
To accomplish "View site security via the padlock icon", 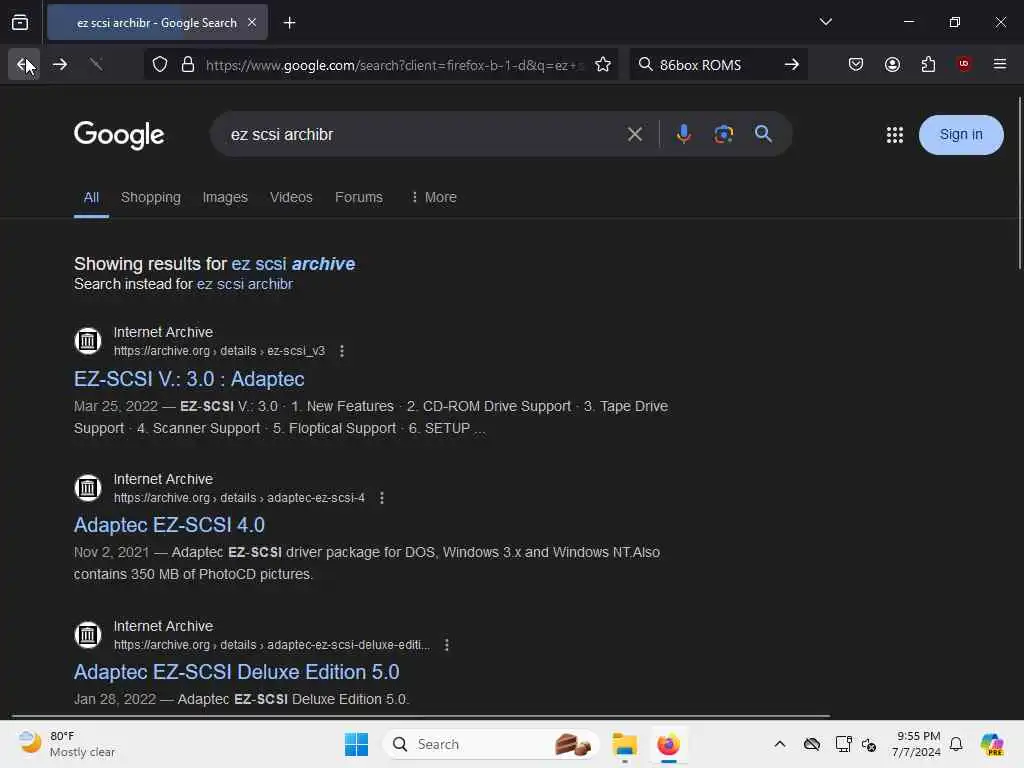I will 188,65.
